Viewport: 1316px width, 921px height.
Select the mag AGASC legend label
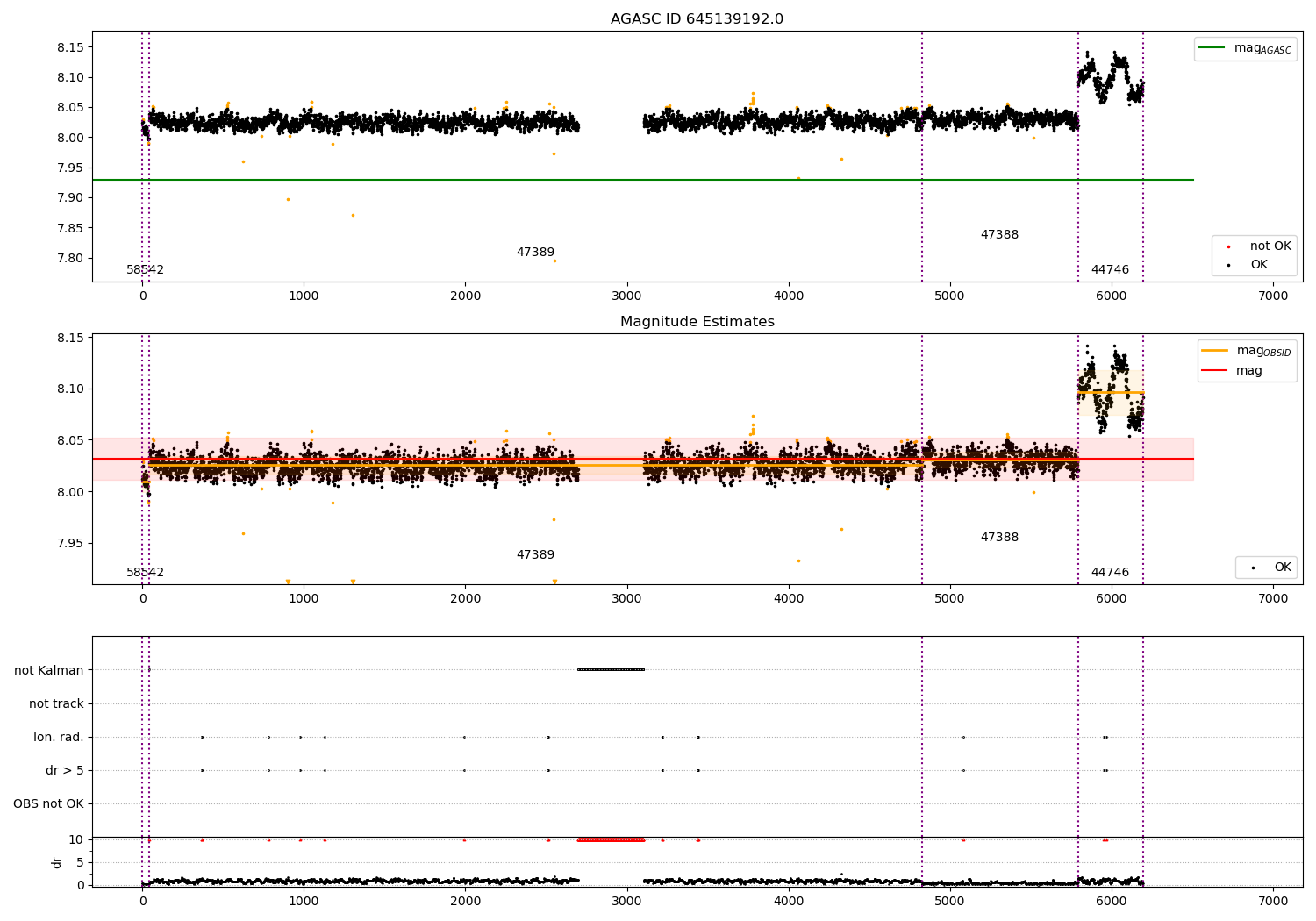pos(1262,48)
